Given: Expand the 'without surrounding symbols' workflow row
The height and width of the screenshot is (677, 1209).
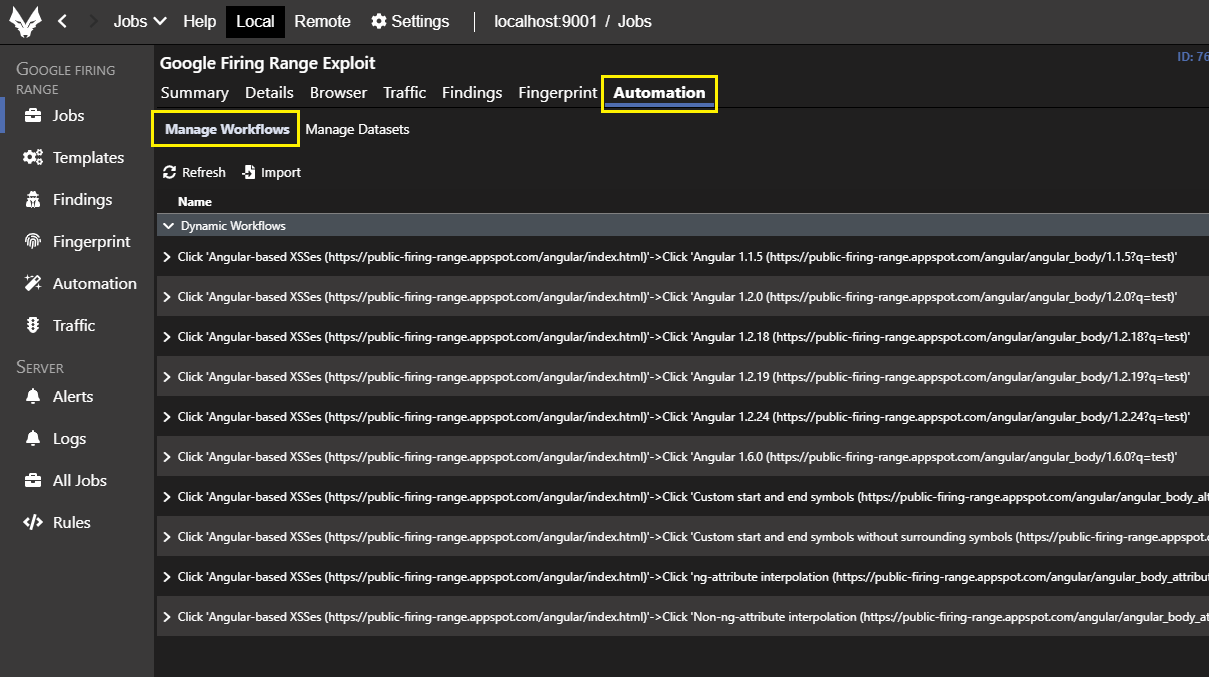Looking at the screenshot, I should (x=167, y=537).
